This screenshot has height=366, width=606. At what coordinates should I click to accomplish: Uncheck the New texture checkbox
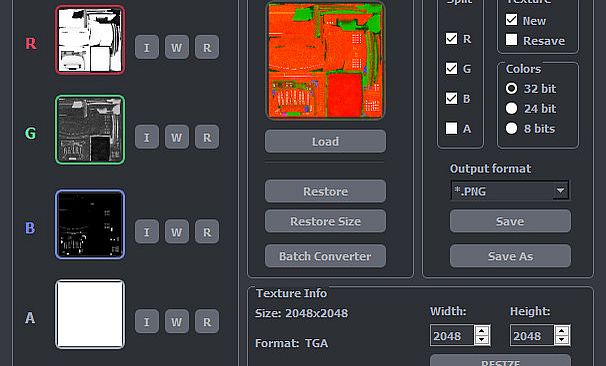511,20
